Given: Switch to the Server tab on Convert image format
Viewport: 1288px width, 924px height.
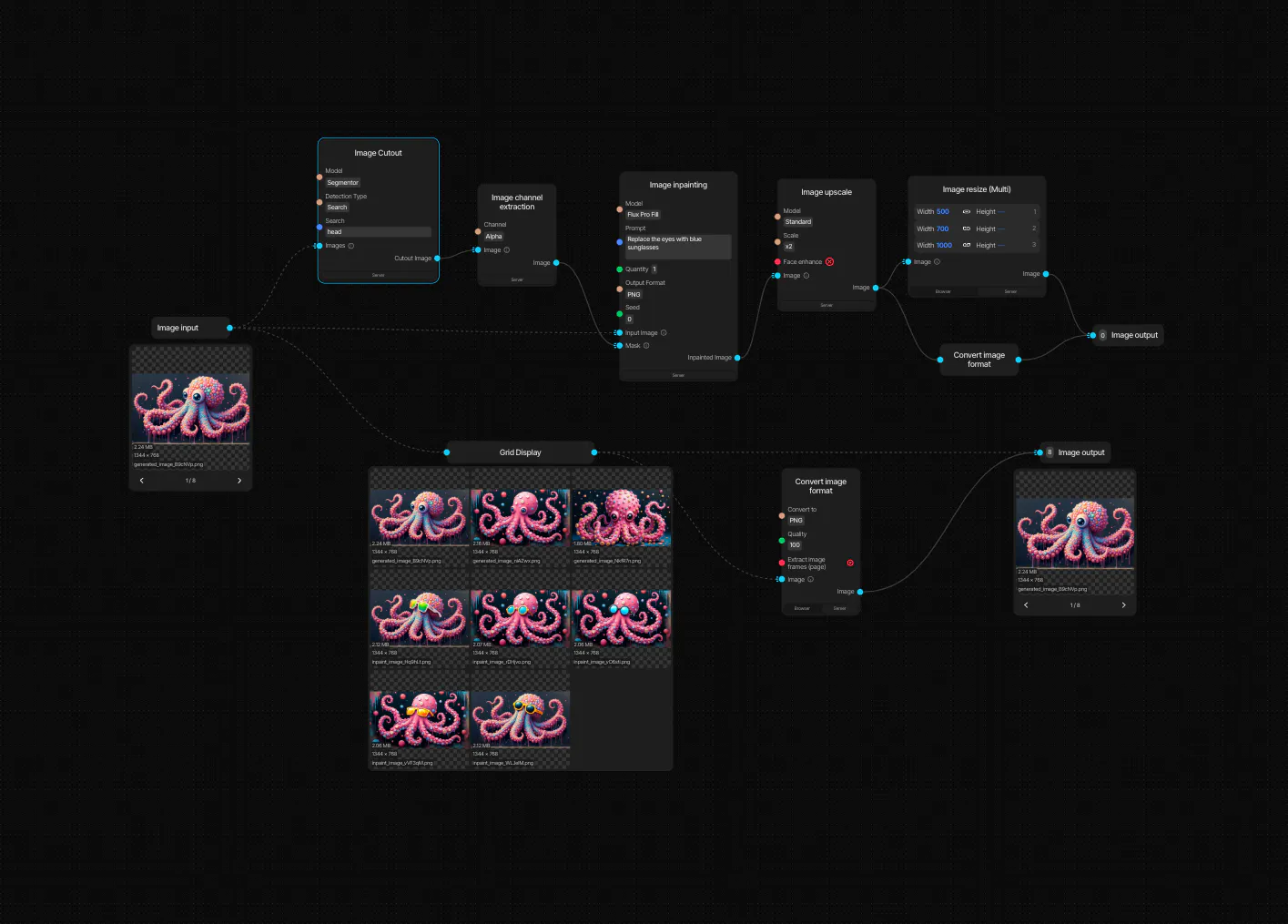Looking at the screenshot, I should pos(839,607).
